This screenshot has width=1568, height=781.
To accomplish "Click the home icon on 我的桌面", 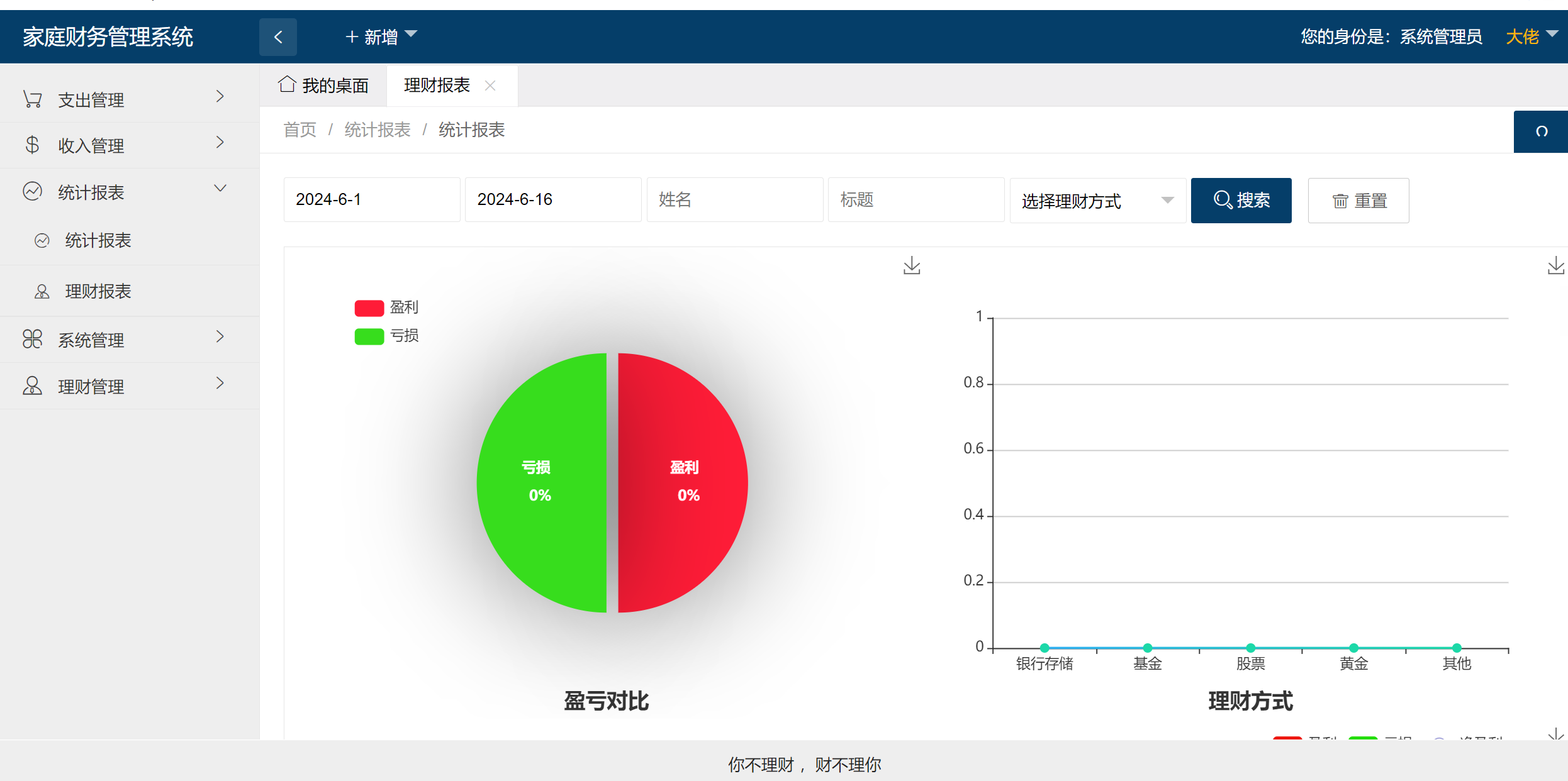I will [288, 84].
